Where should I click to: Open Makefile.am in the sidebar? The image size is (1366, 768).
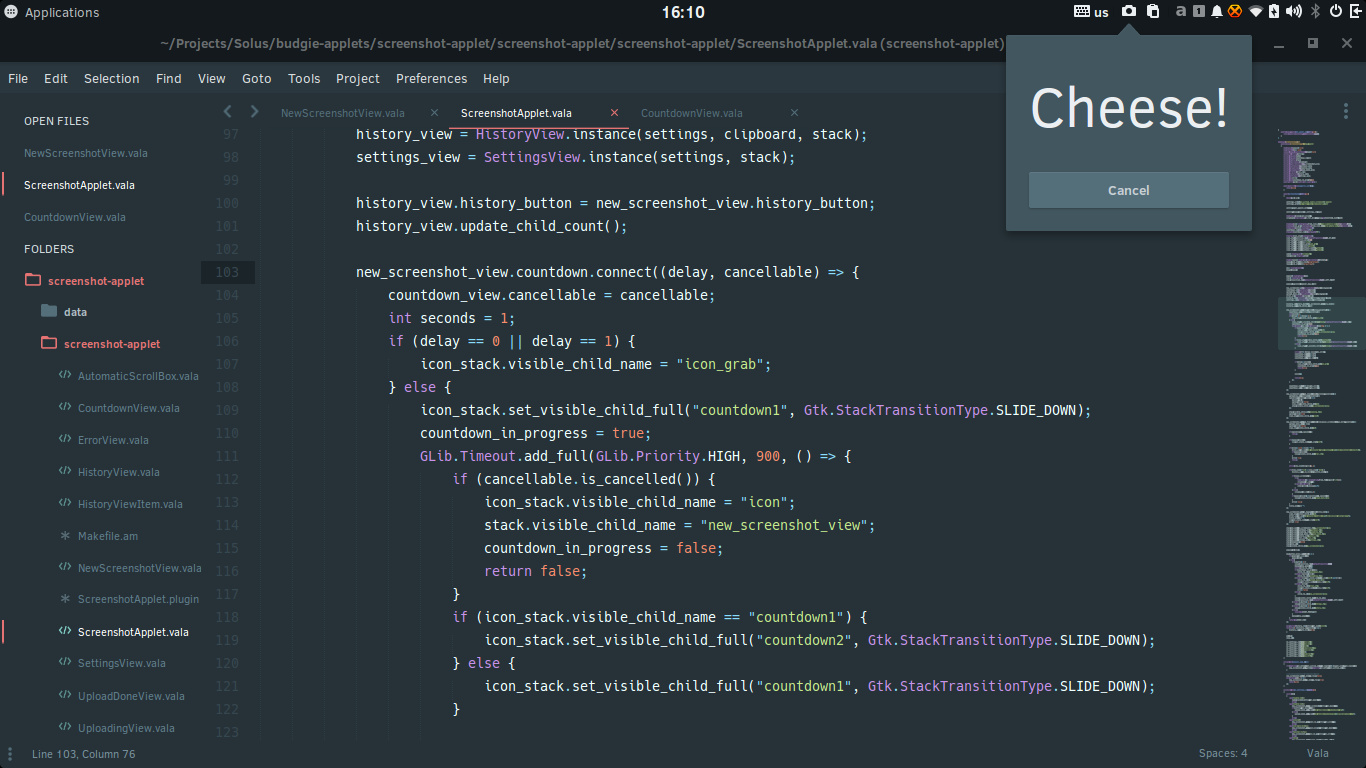coord(108,536)
